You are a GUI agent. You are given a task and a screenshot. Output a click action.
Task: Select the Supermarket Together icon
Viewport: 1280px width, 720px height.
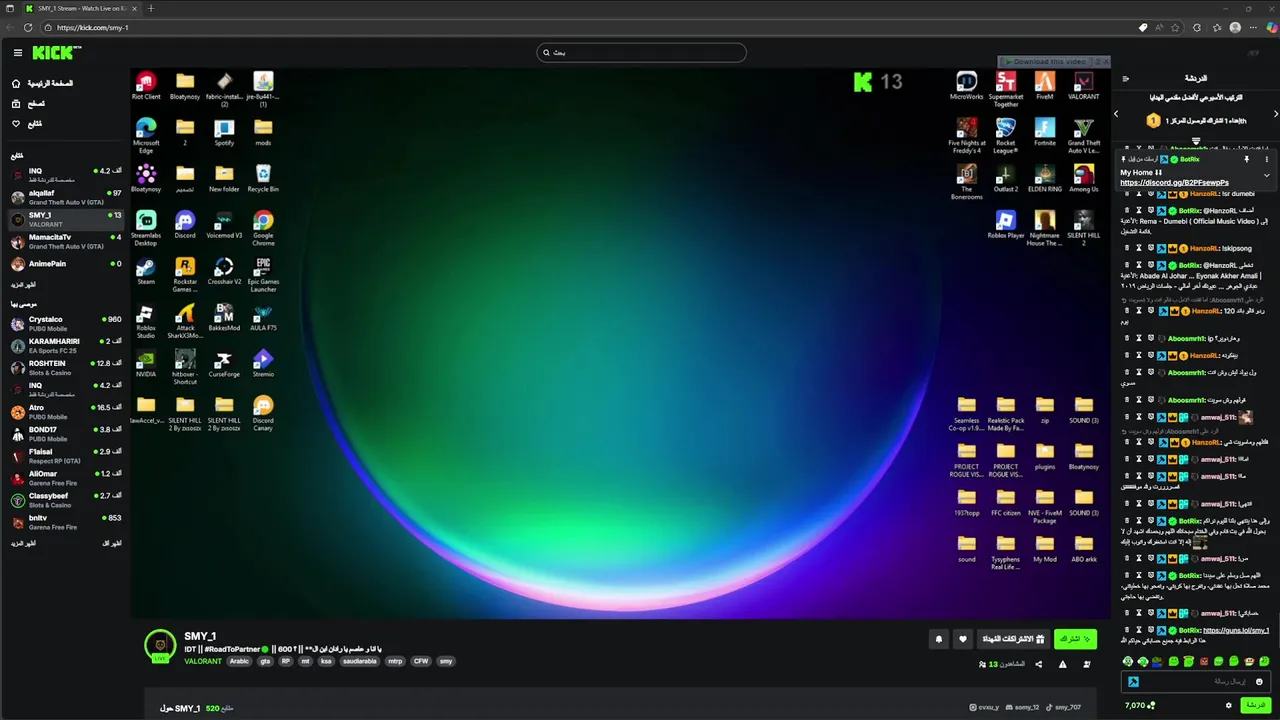point(1006,89)
